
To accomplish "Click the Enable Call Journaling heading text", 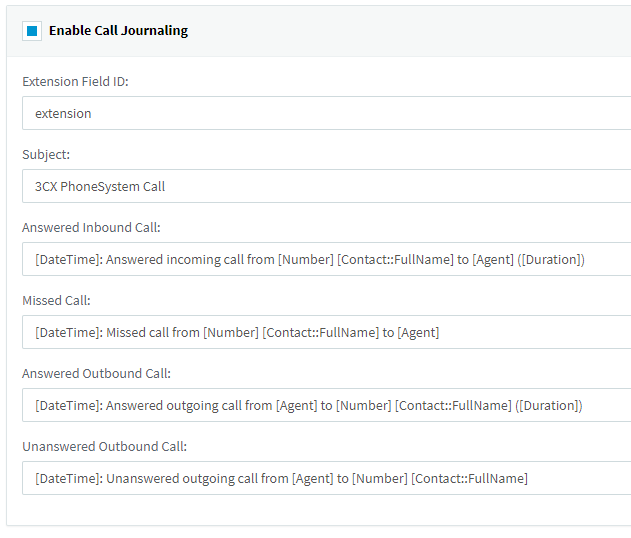I will (x=118, y=31).
